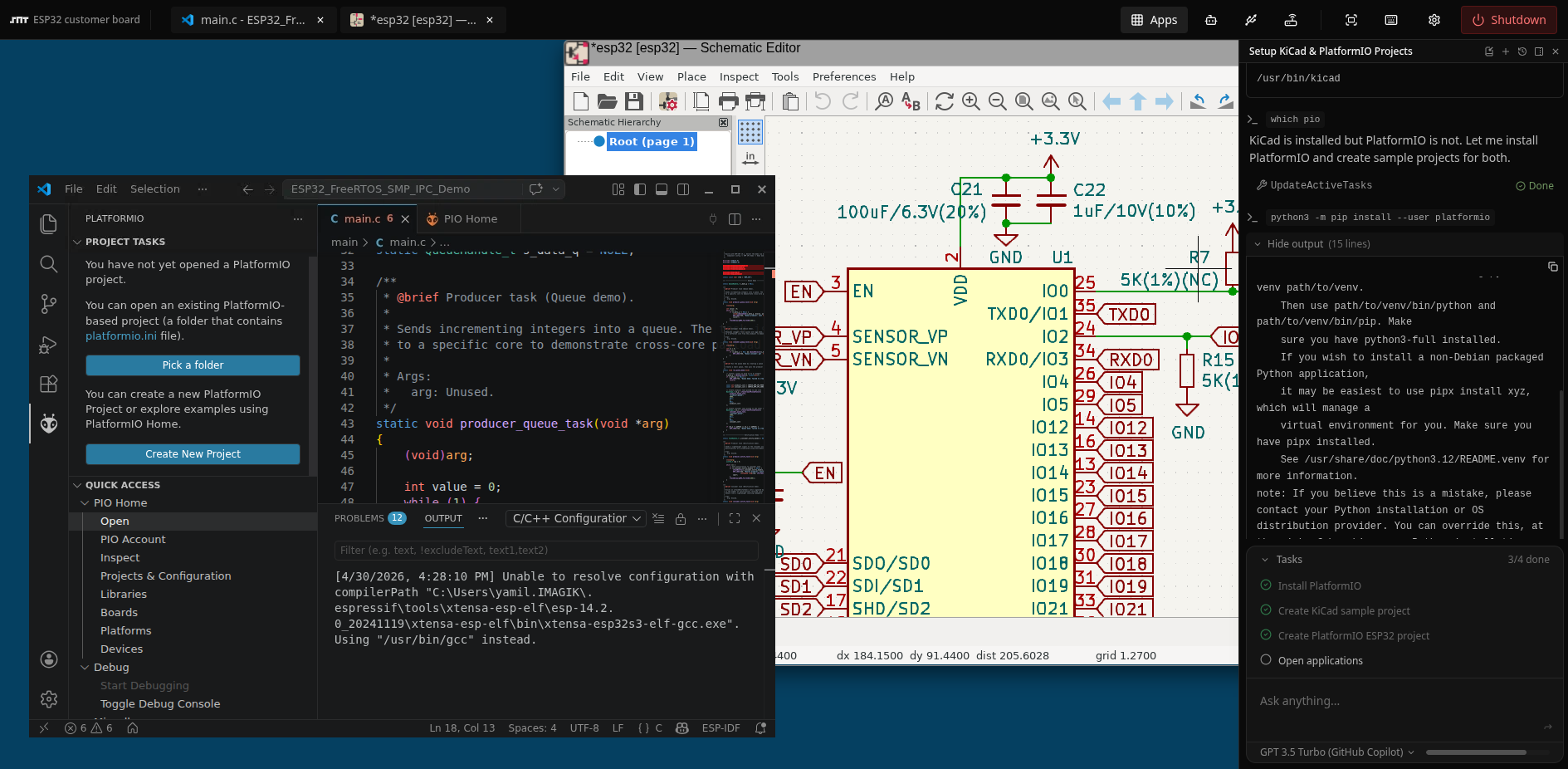Collapse the Debug tree node
Screen dimensions: 1568x769
[85, 668]
